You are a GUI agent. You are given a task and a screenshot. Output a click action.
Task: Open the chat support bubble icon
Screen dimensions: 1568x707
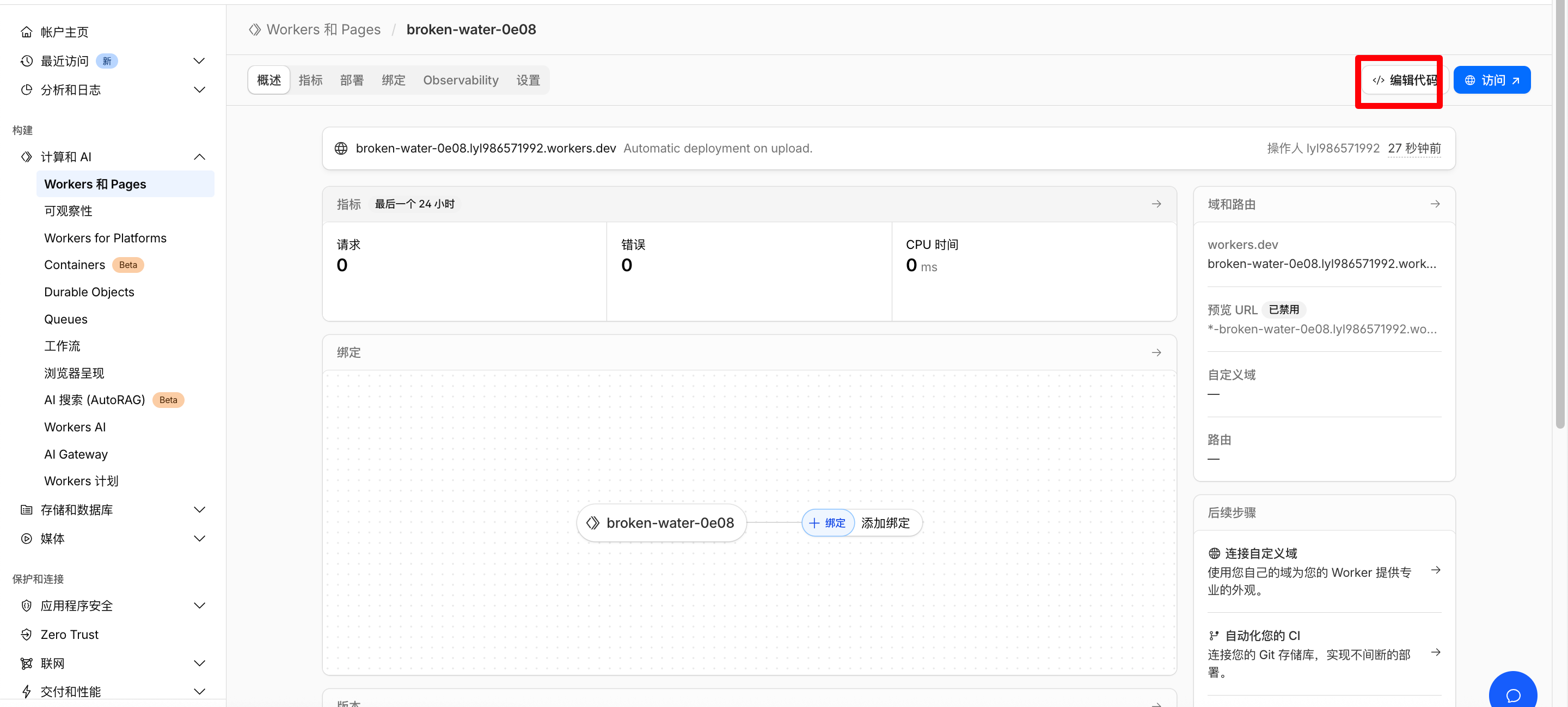point(1512,695)
